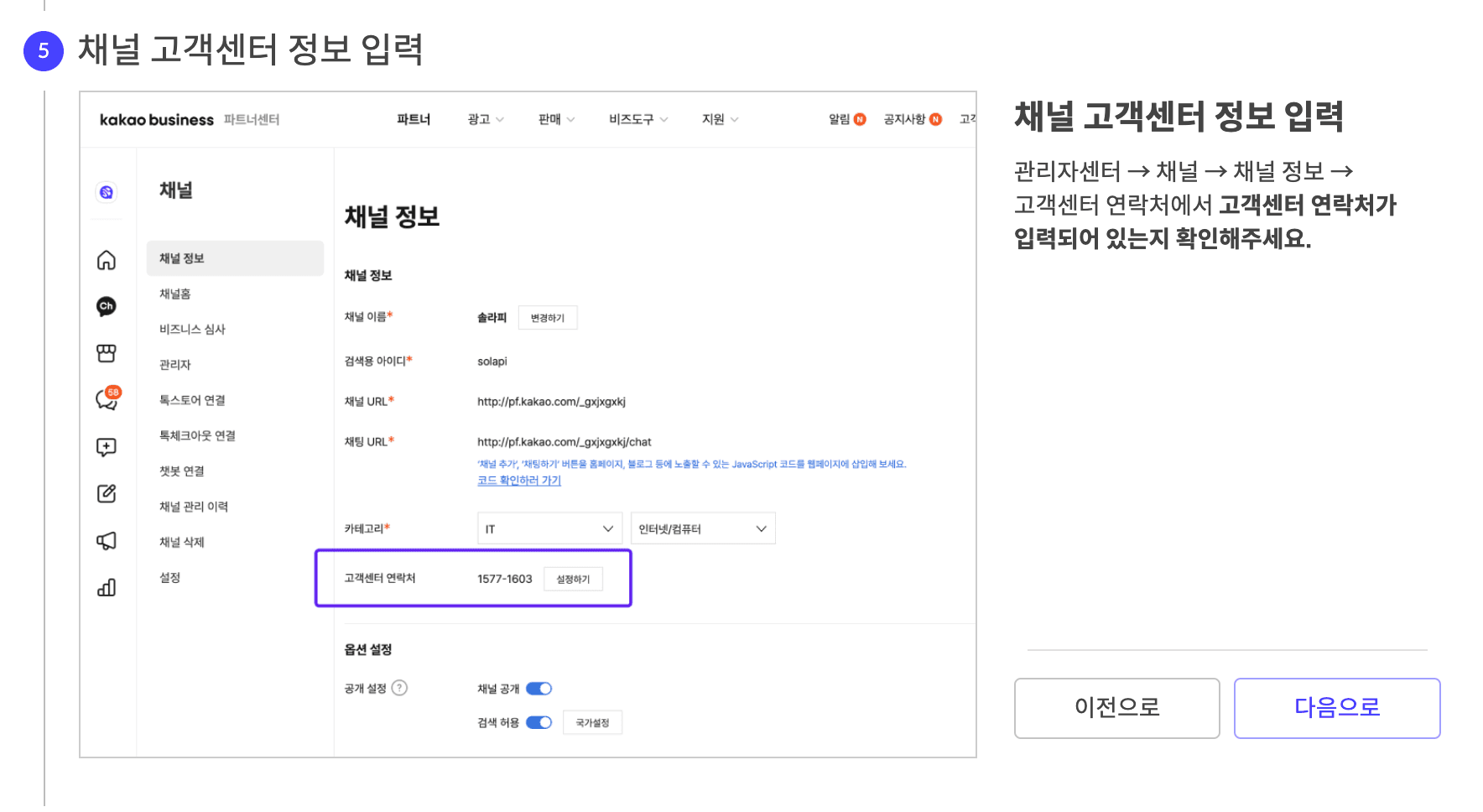Expand the 광고 menu

click(486, 119)
